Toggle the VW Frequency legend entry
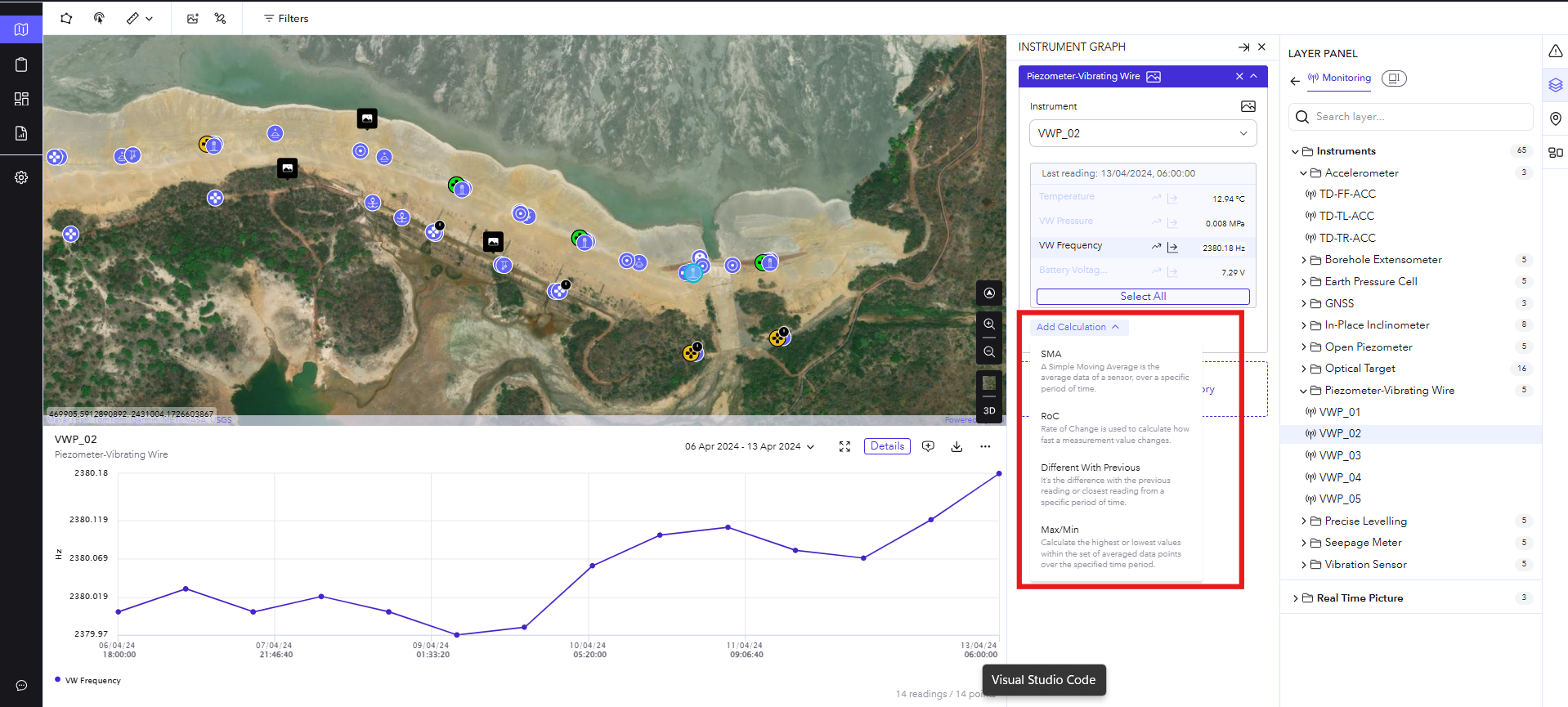Image resolution: width=1568 pixels, height=707 pixels. tap(87, 680)
